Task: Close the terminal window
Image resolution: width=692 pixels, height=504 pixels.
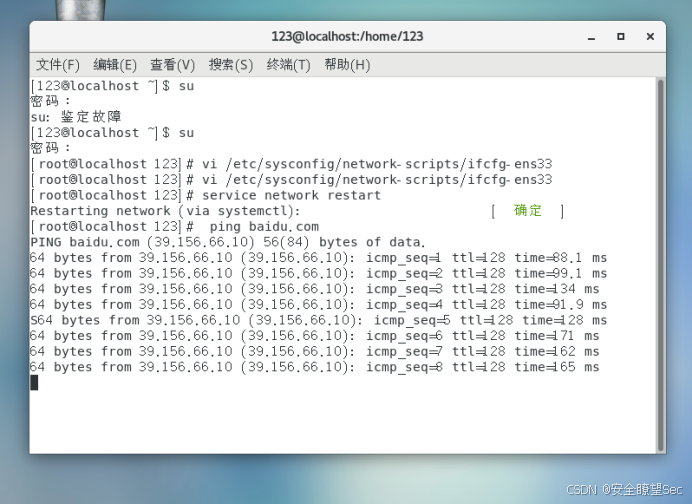Action: 650,37
